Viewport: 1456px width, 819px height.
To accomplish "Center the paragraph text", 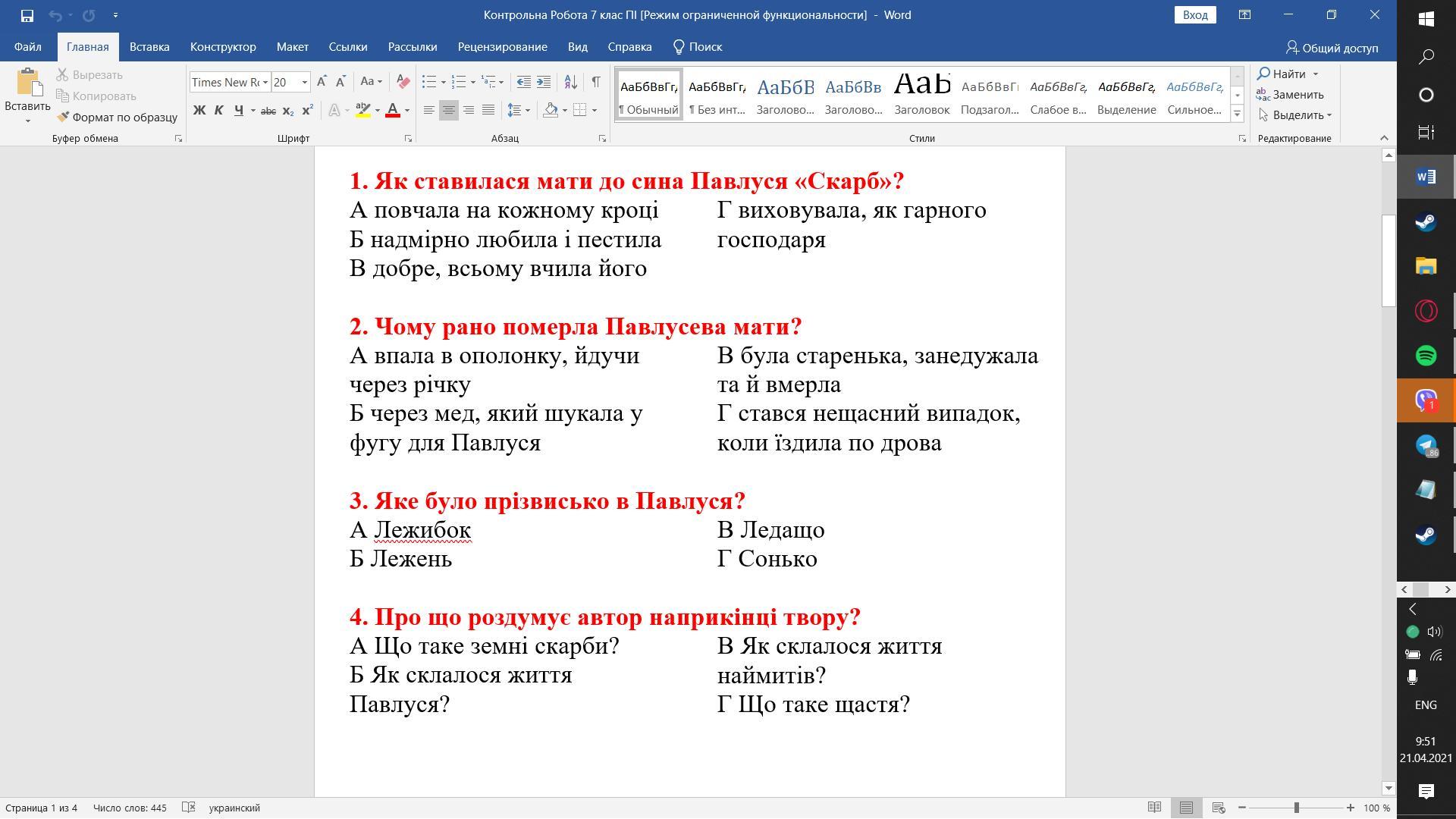I will click(448, 111).
